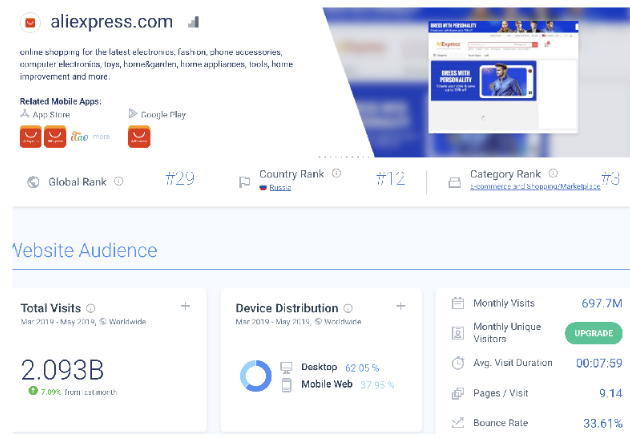Open the Category Rank info tooltip icon

tap(553, 173)
